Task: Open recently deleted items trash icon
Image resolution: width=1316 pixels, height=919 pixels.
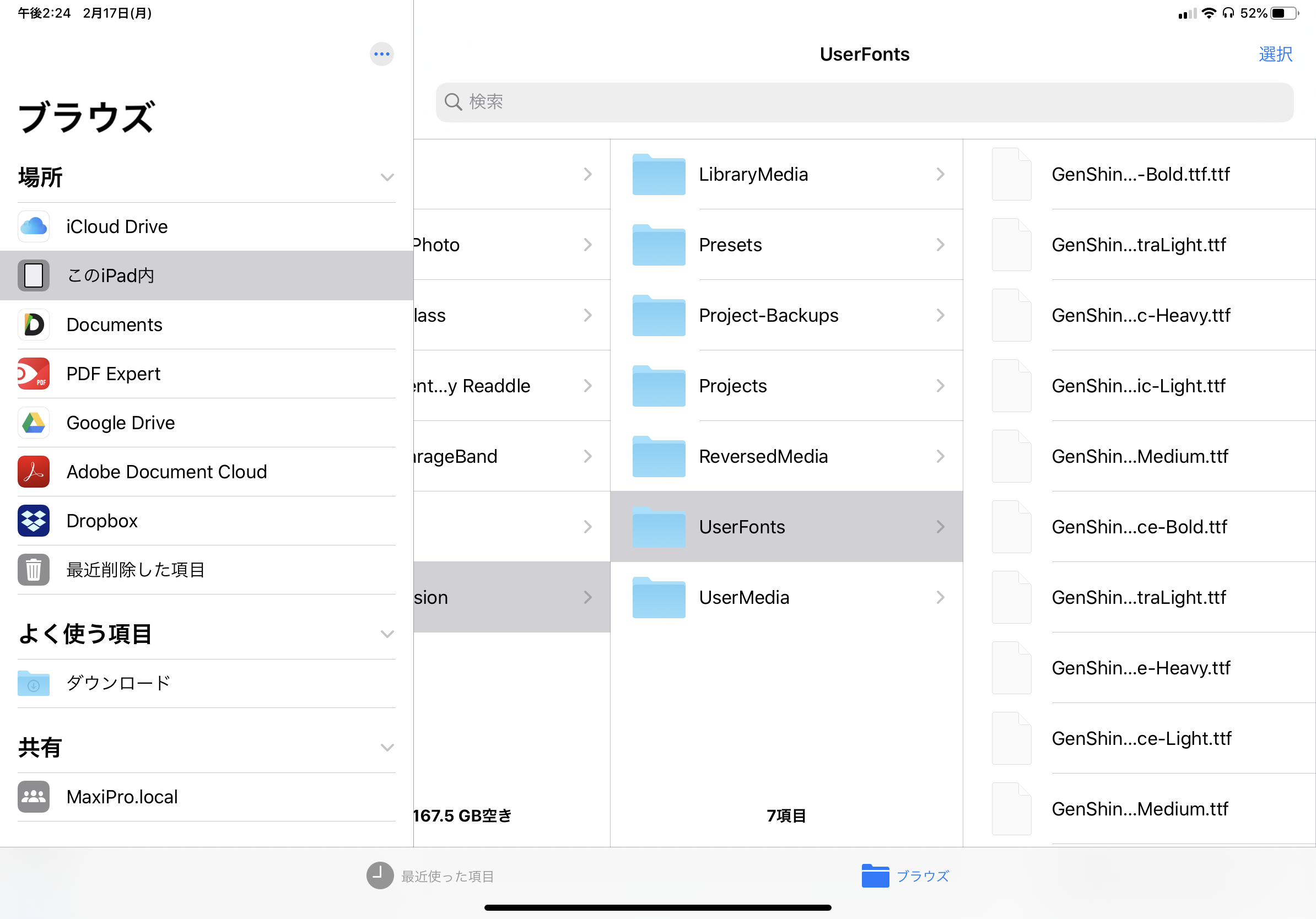Action: tap(33, 570)
